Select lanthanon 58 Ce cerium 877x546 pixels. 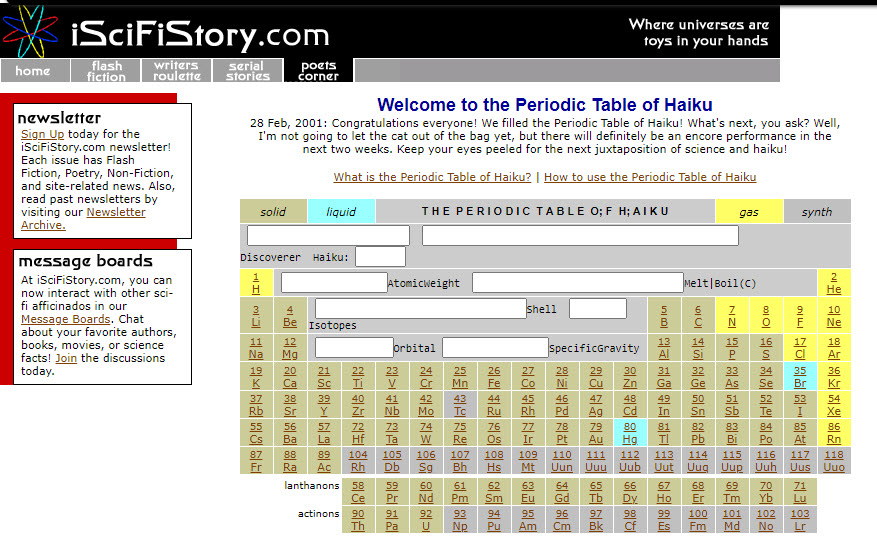[x=358, y=492]
